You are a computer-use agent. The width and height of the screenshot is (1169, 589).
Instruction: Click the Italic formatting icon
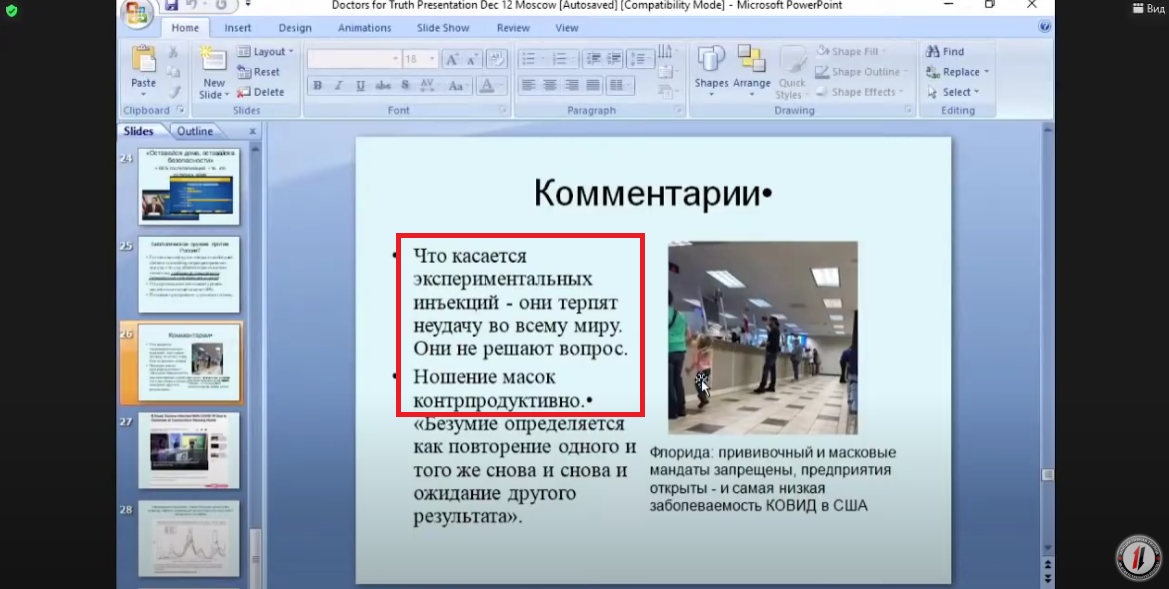coord(338,86)
